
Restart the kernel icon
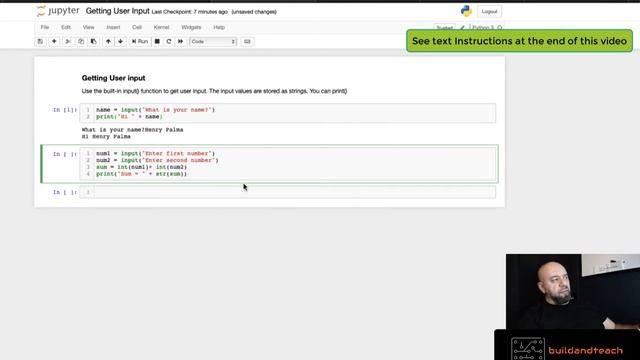tap(169, 42)
